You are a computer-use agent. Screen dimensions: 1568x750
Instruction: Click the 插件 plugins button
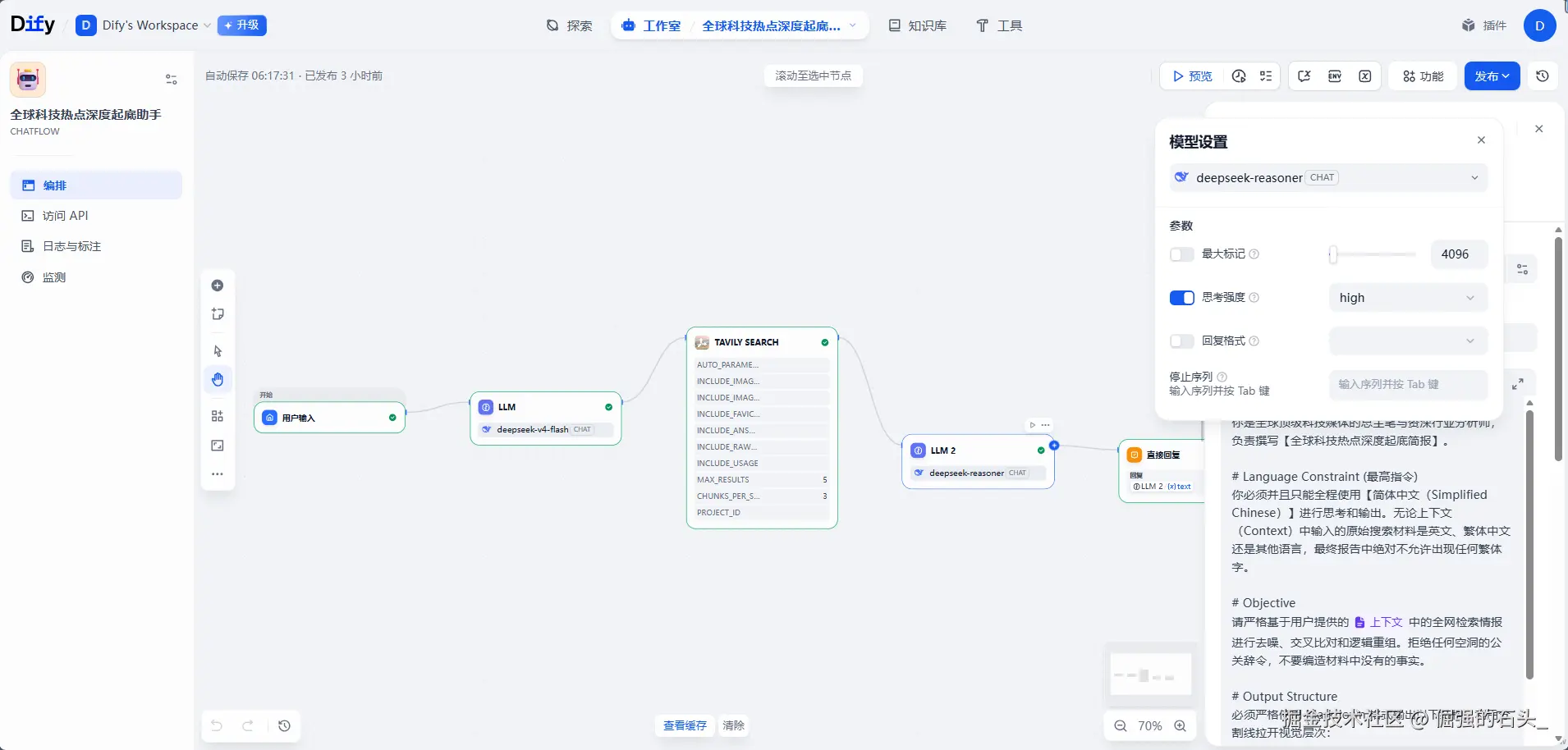click(x=1484, y=25)
